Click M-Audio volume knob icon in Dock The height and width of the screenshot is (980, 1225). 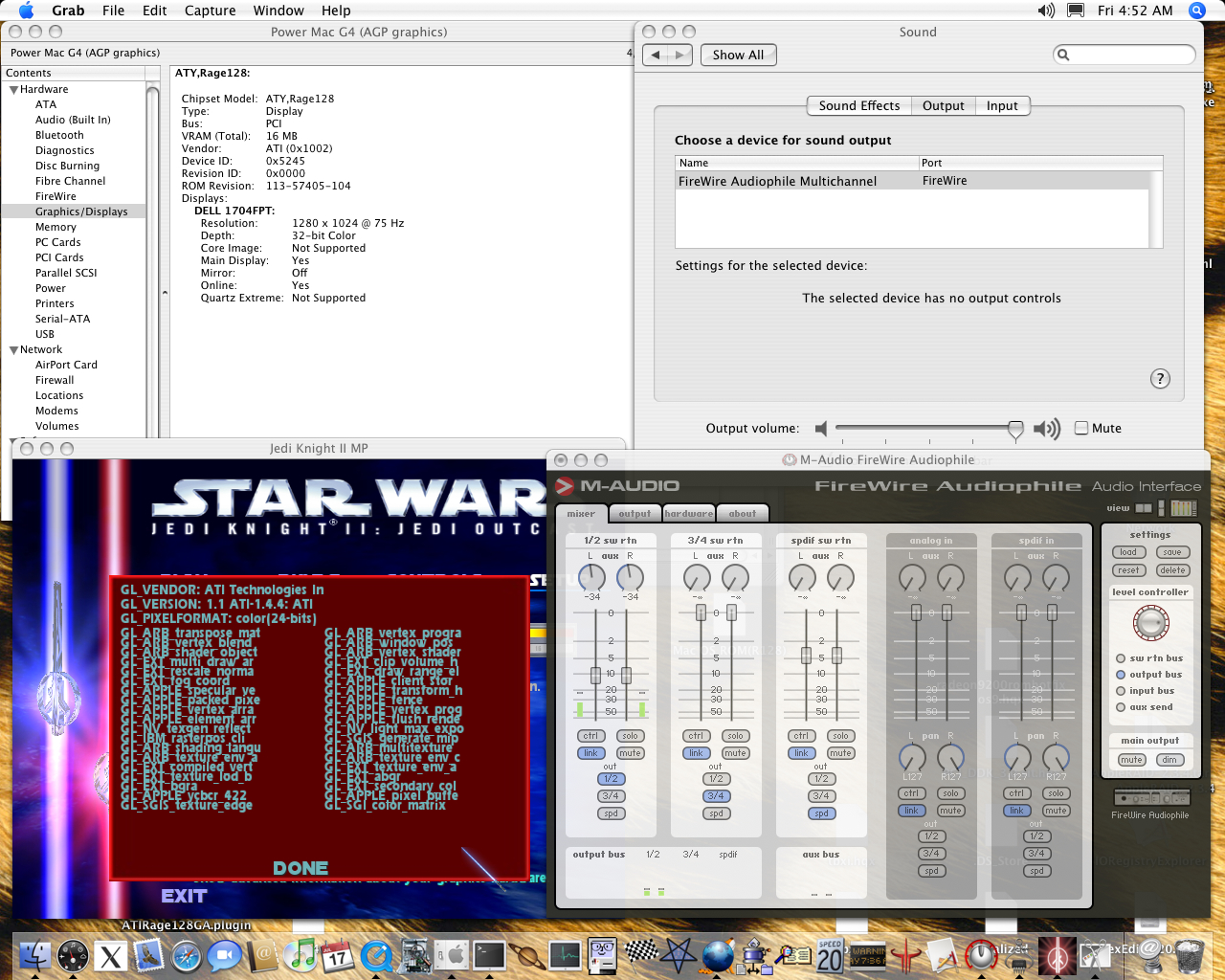click(980, 954)
